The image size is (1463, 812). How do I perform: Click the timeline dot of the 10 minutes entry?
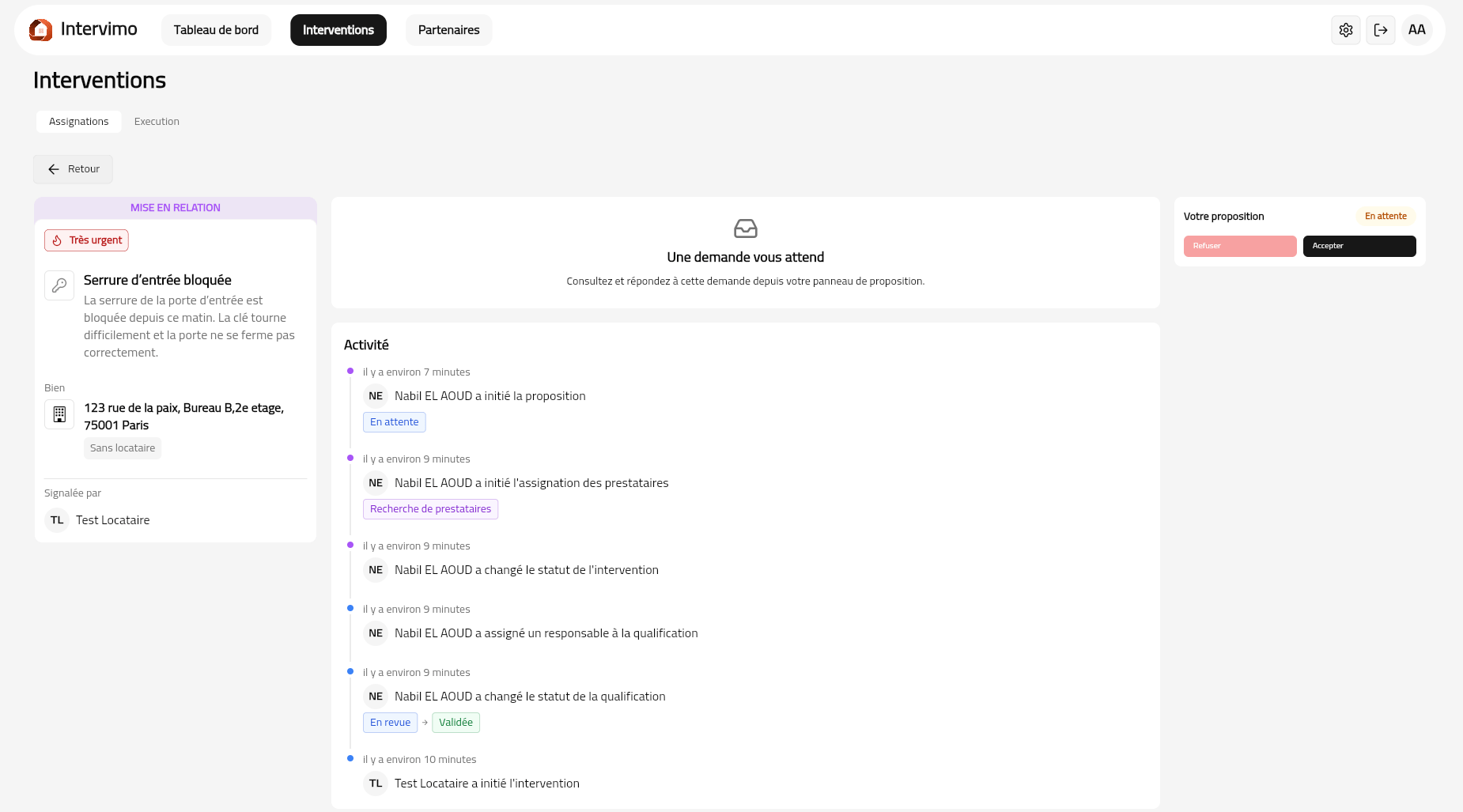(x=350, y=758)
